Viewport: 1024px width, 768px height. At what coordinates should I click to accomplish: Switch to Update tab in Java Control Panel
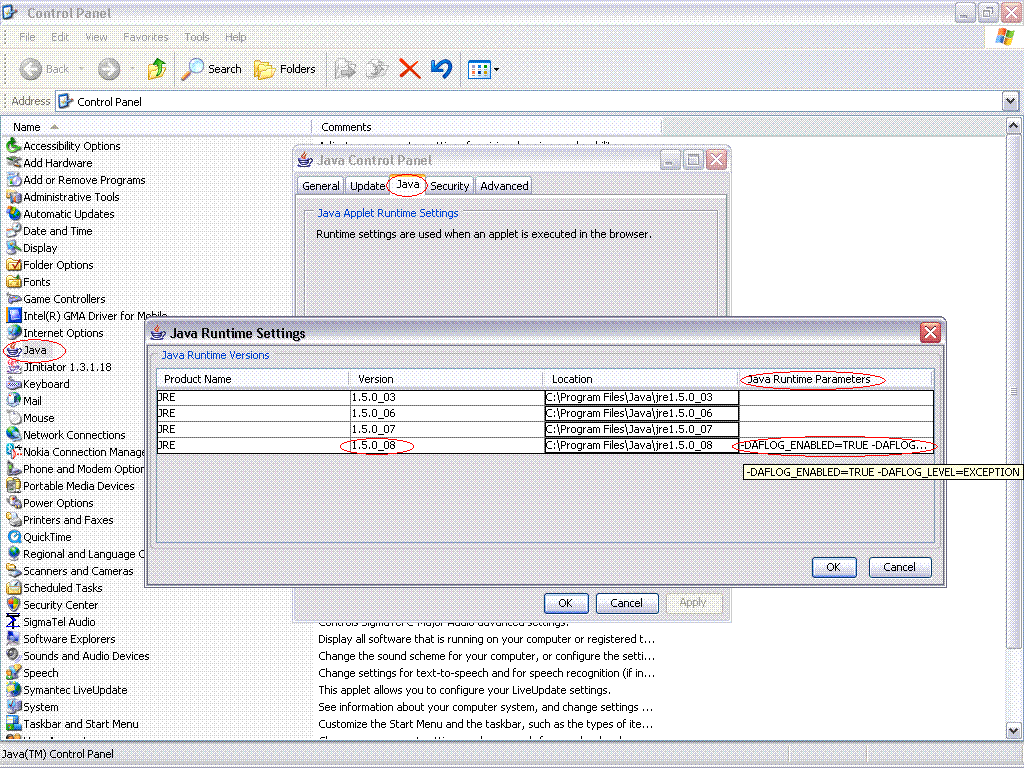pos(367,186)
